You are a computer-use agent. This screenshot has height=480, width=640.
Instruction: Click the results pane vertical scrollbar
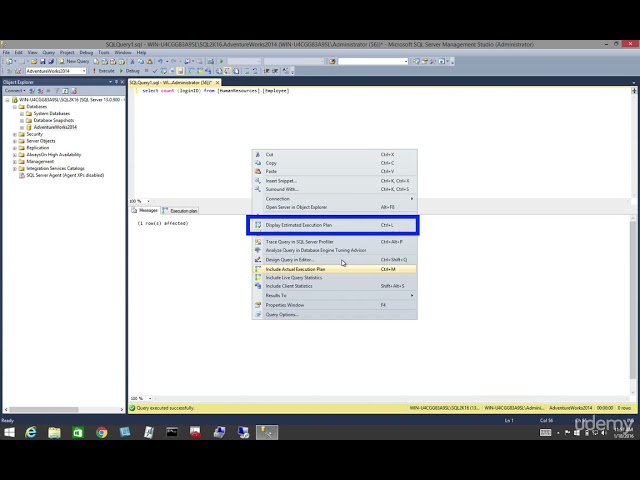coord(633,306)
